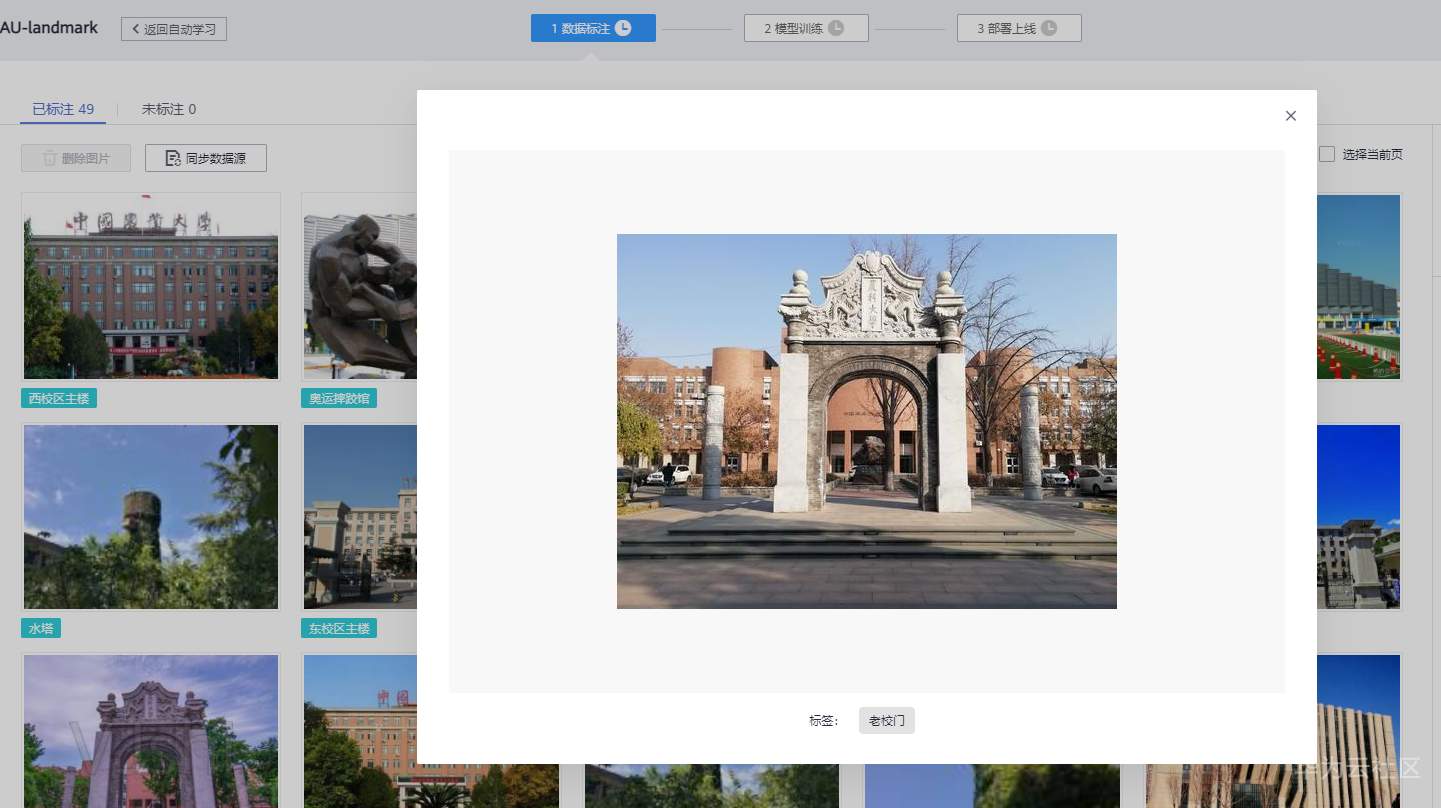
Task: Click the 东校区主楼 label tag
Action: 339,629
